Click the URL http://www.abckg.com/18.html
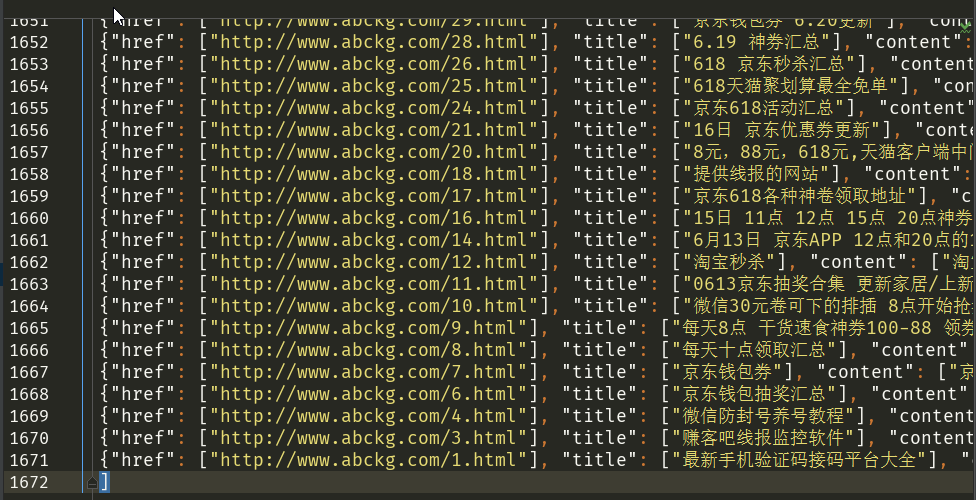The image size is (976, 500). (374, 174)
